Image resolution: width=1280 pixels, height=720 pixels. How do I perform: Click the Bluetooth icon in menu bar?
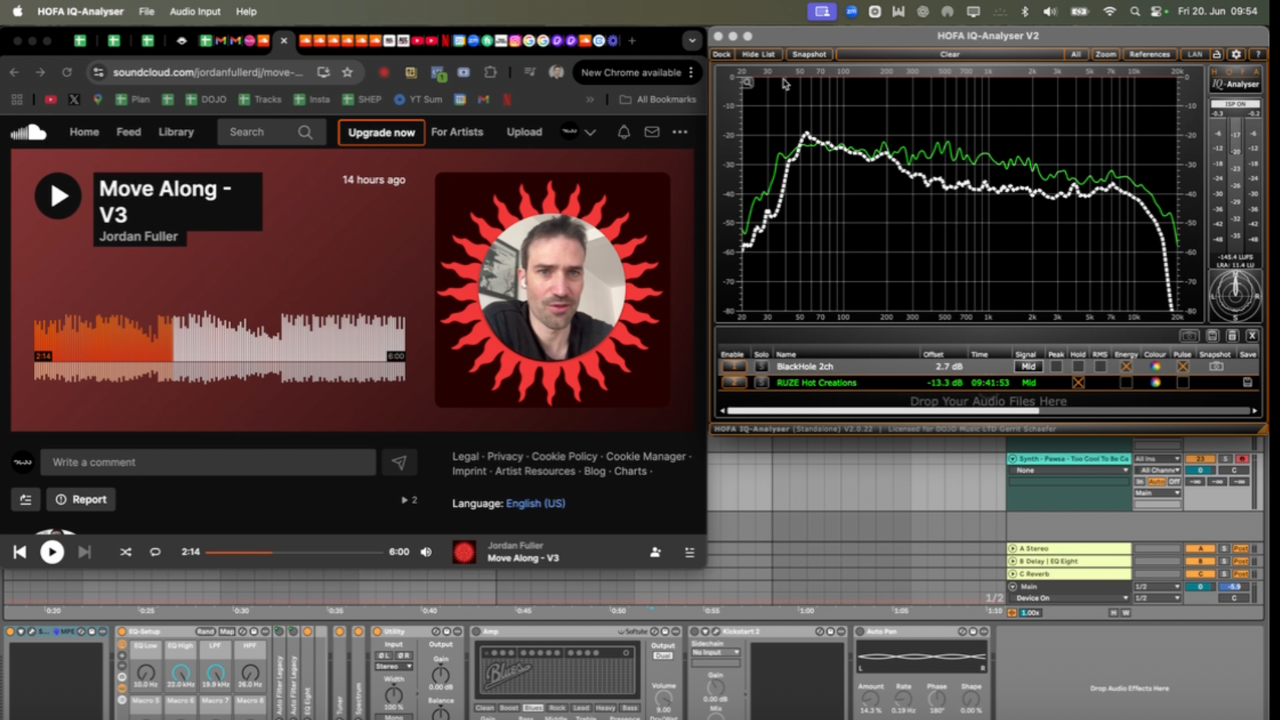coord(1024,12)
